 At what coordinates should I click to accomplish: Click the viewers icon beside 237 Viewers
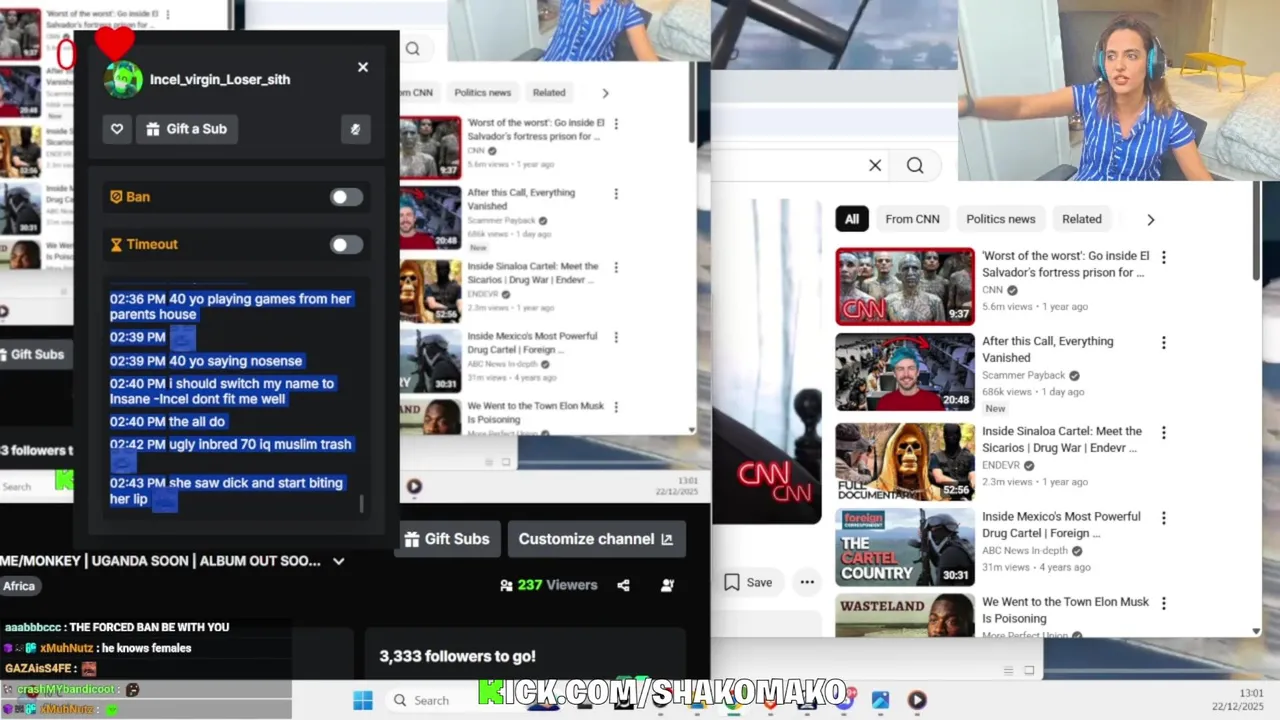[506, 585]
